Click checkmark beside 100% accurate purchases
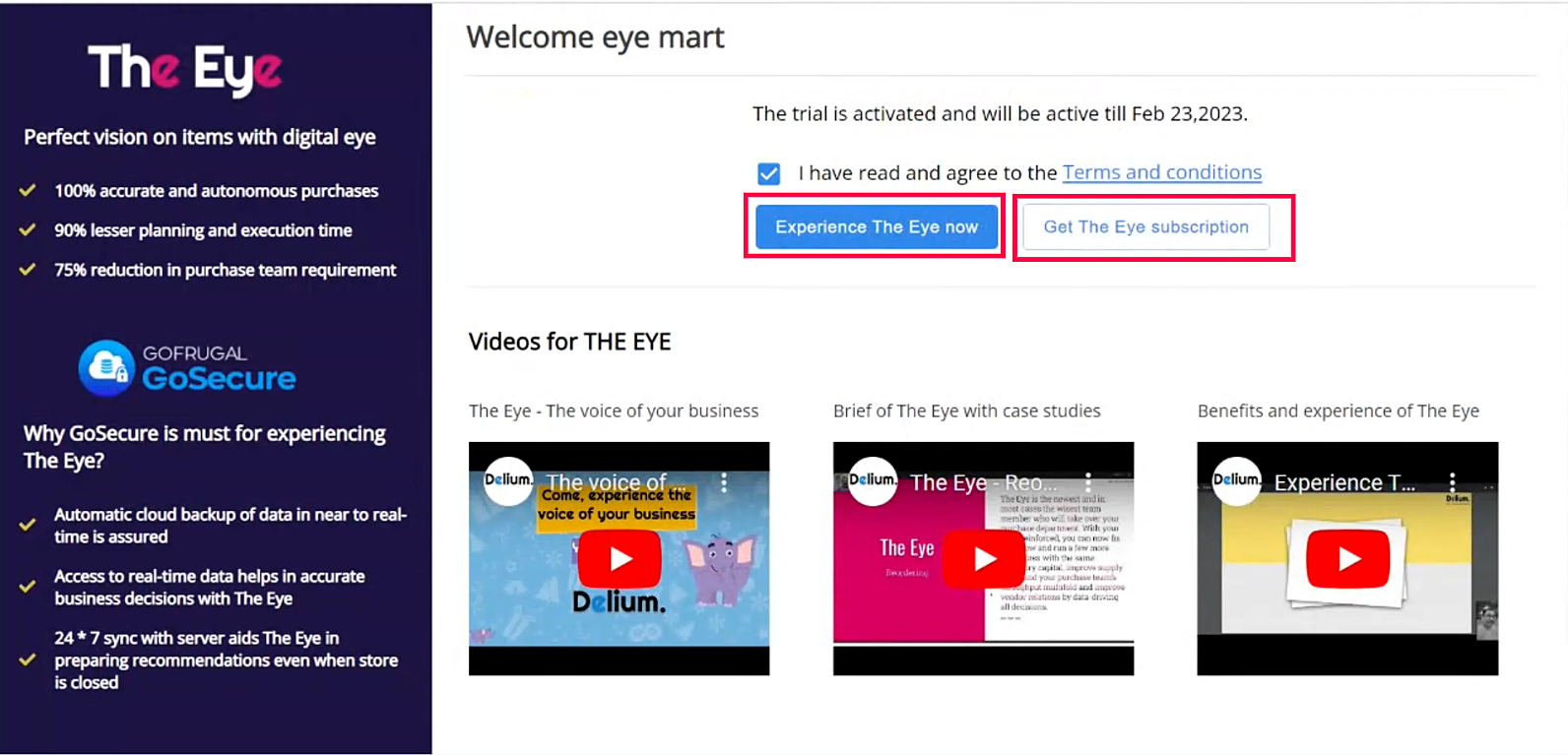This screenshot has height=755, width=1568. [x=28, y=190]
